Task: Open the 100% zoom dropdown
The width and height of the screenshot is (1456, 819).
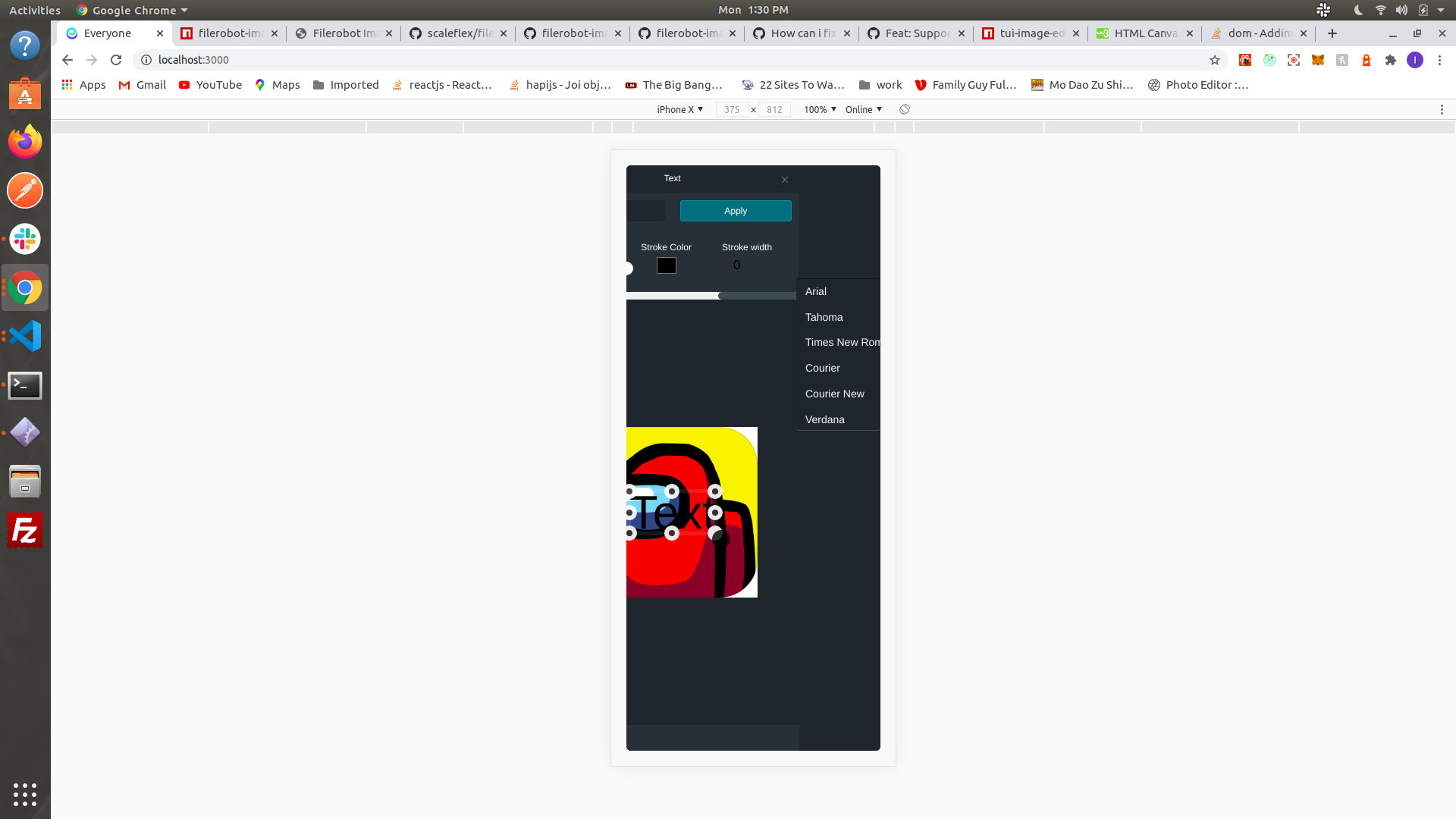Action: pyautogui.click(x=817, y=109)
